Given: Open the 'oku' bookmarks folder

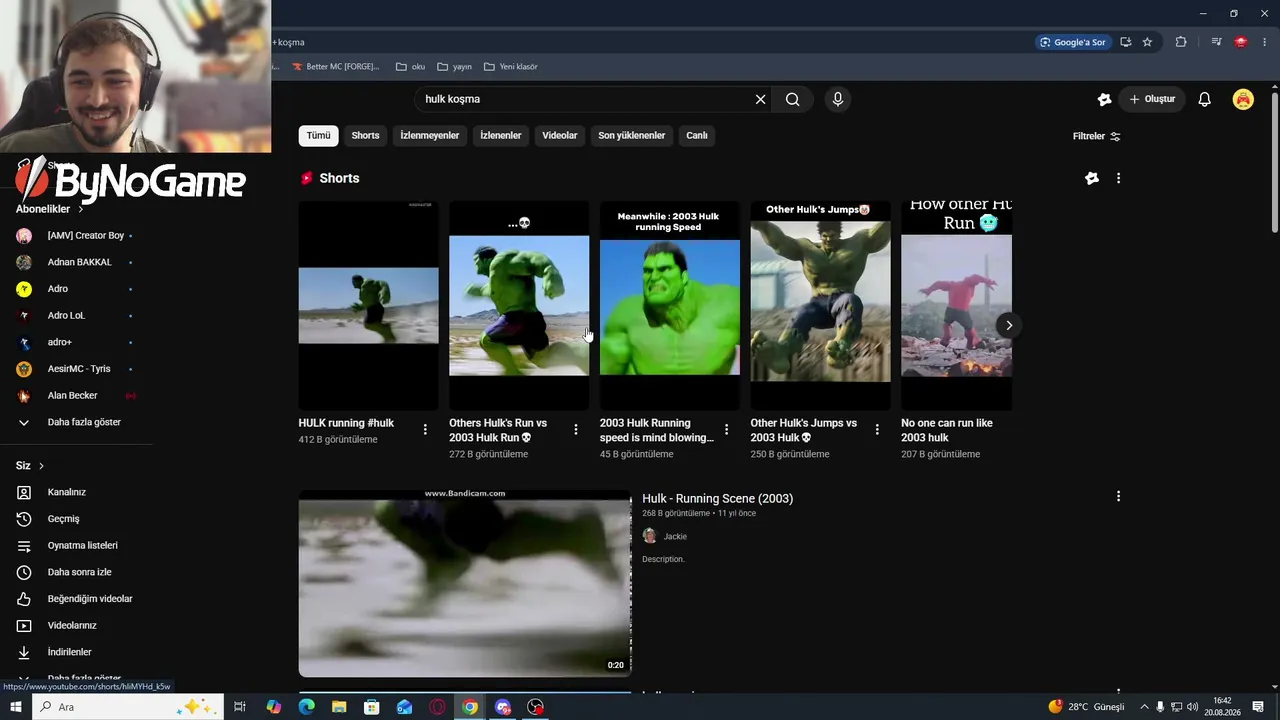Looking at the screenshot, I should tap(411, 67).
